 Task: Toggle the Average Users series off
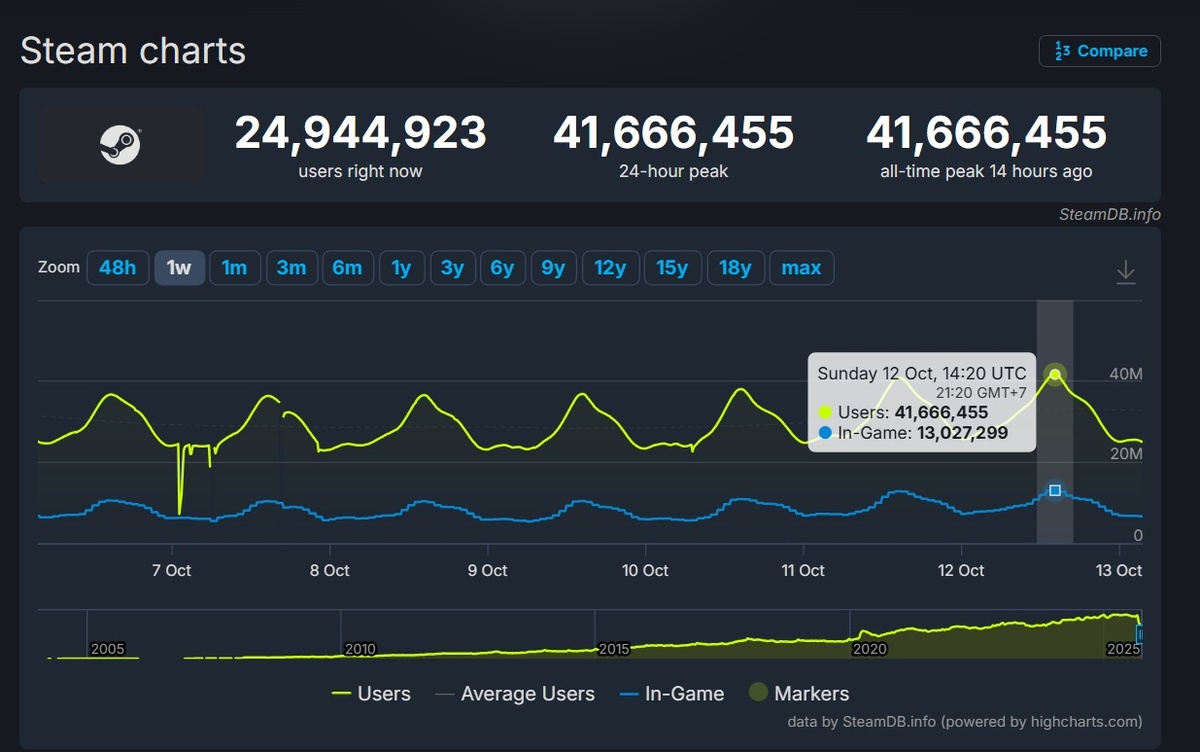(527, 693)
